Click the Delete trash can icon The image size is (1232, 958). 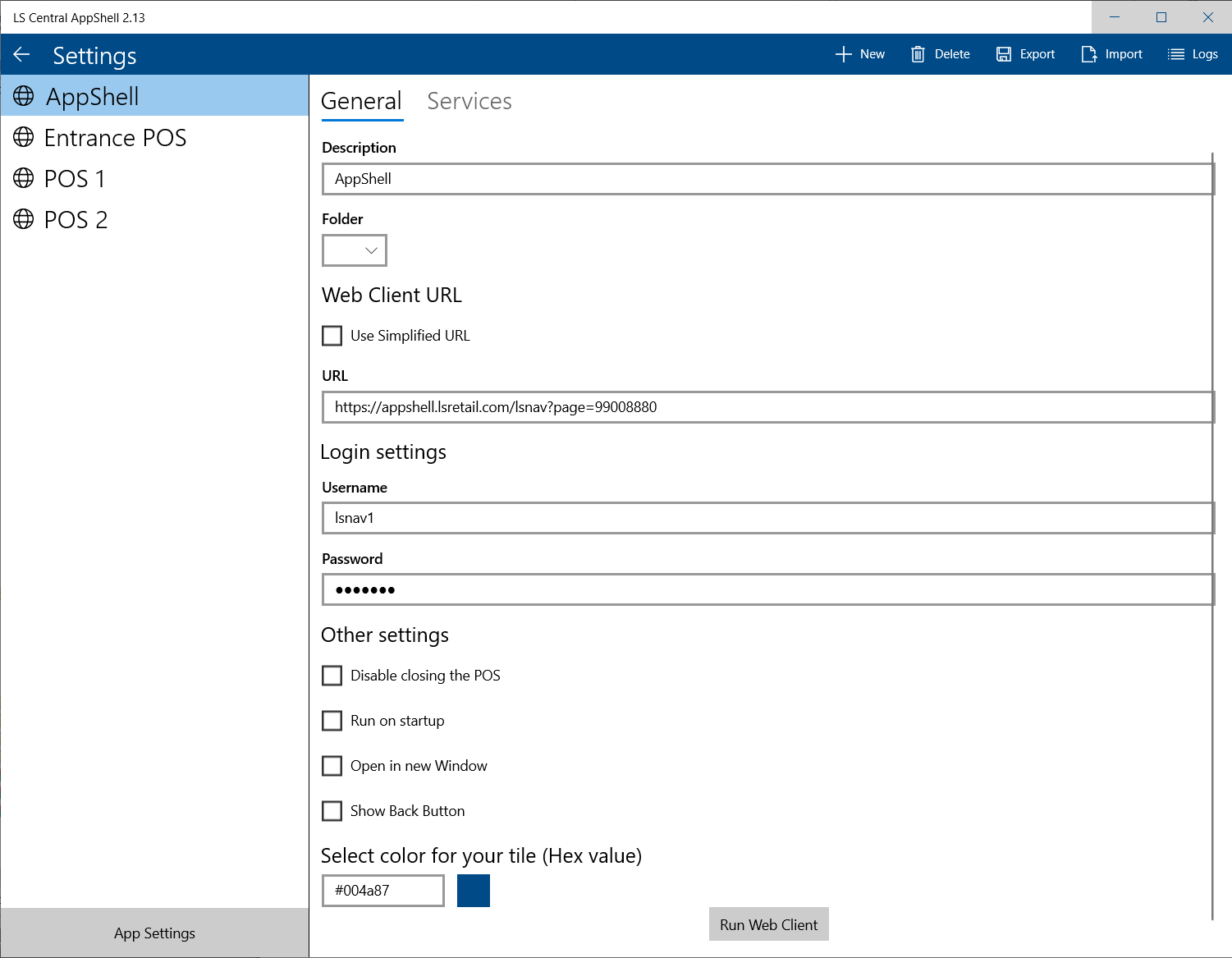point(918,54)
